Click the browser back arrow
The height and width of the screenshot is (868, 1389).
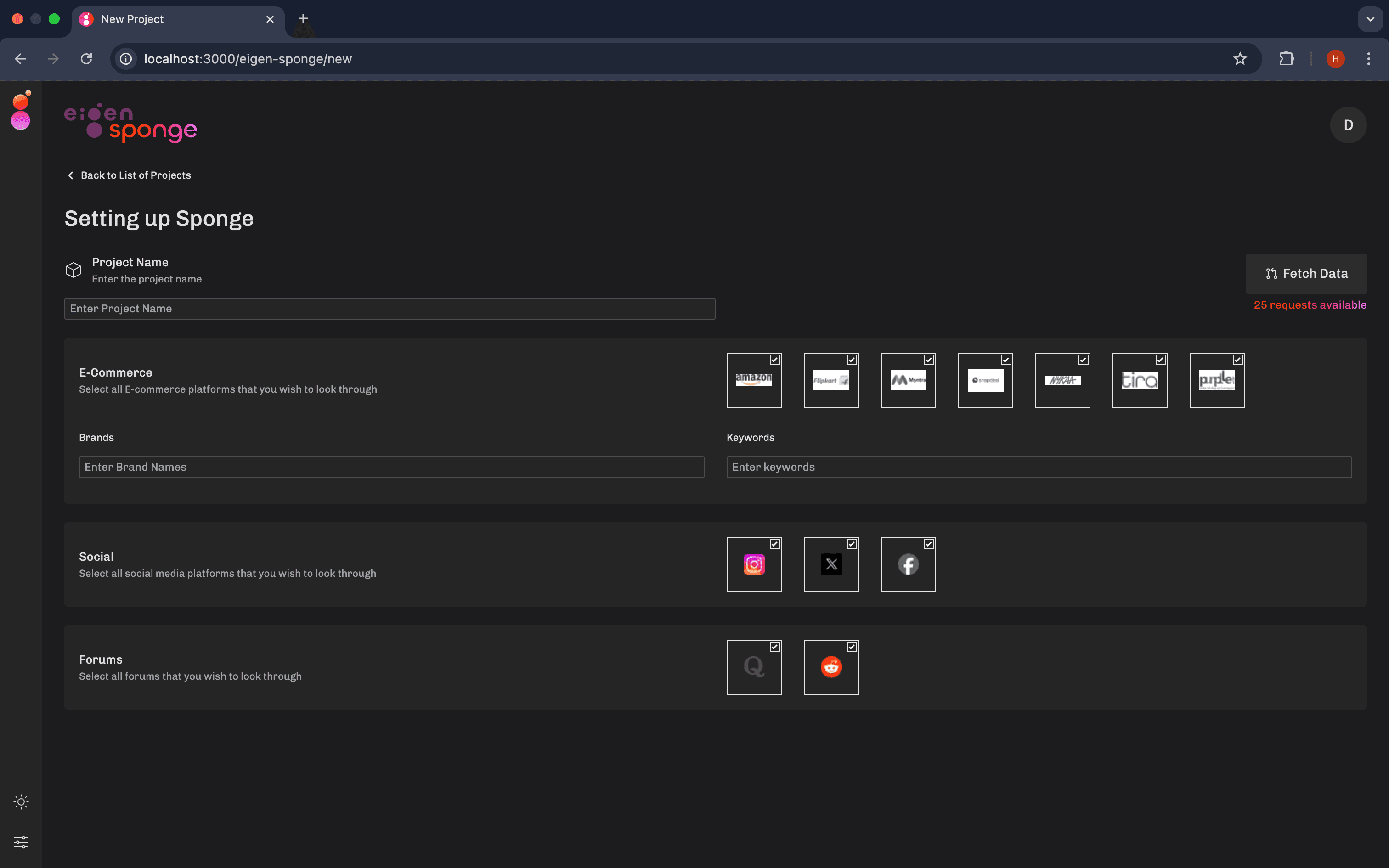[21, 59]
